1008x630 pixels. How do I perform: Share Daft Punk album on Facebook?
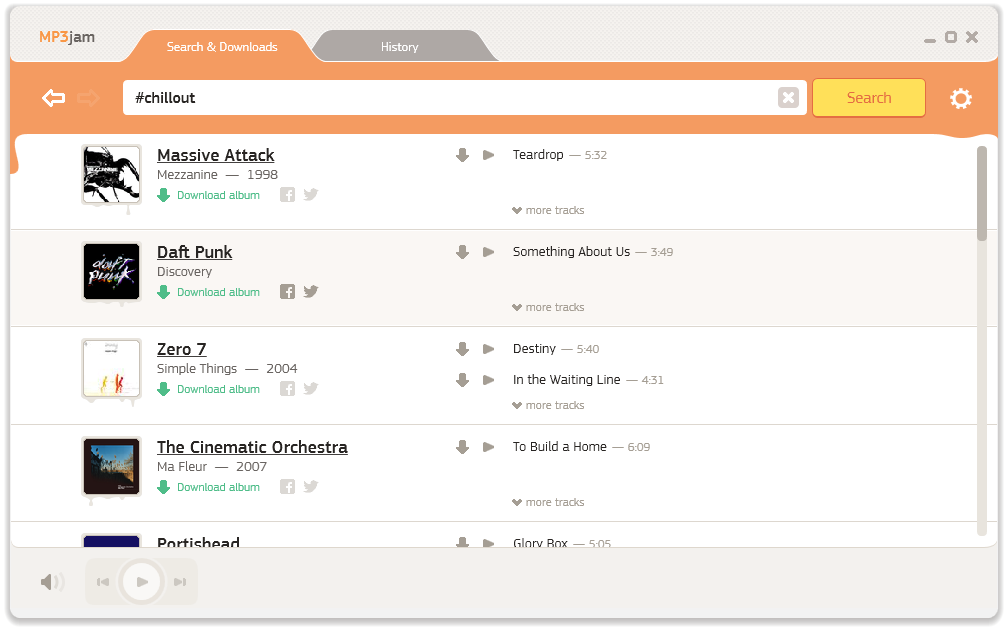click(x=287, y=292)
